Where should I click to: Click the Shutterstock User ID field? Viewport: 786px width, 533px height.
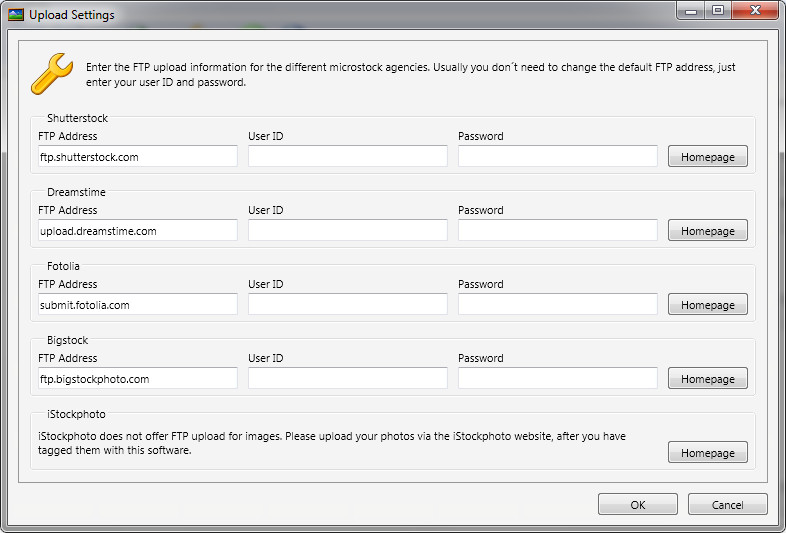tap(347, 156)
